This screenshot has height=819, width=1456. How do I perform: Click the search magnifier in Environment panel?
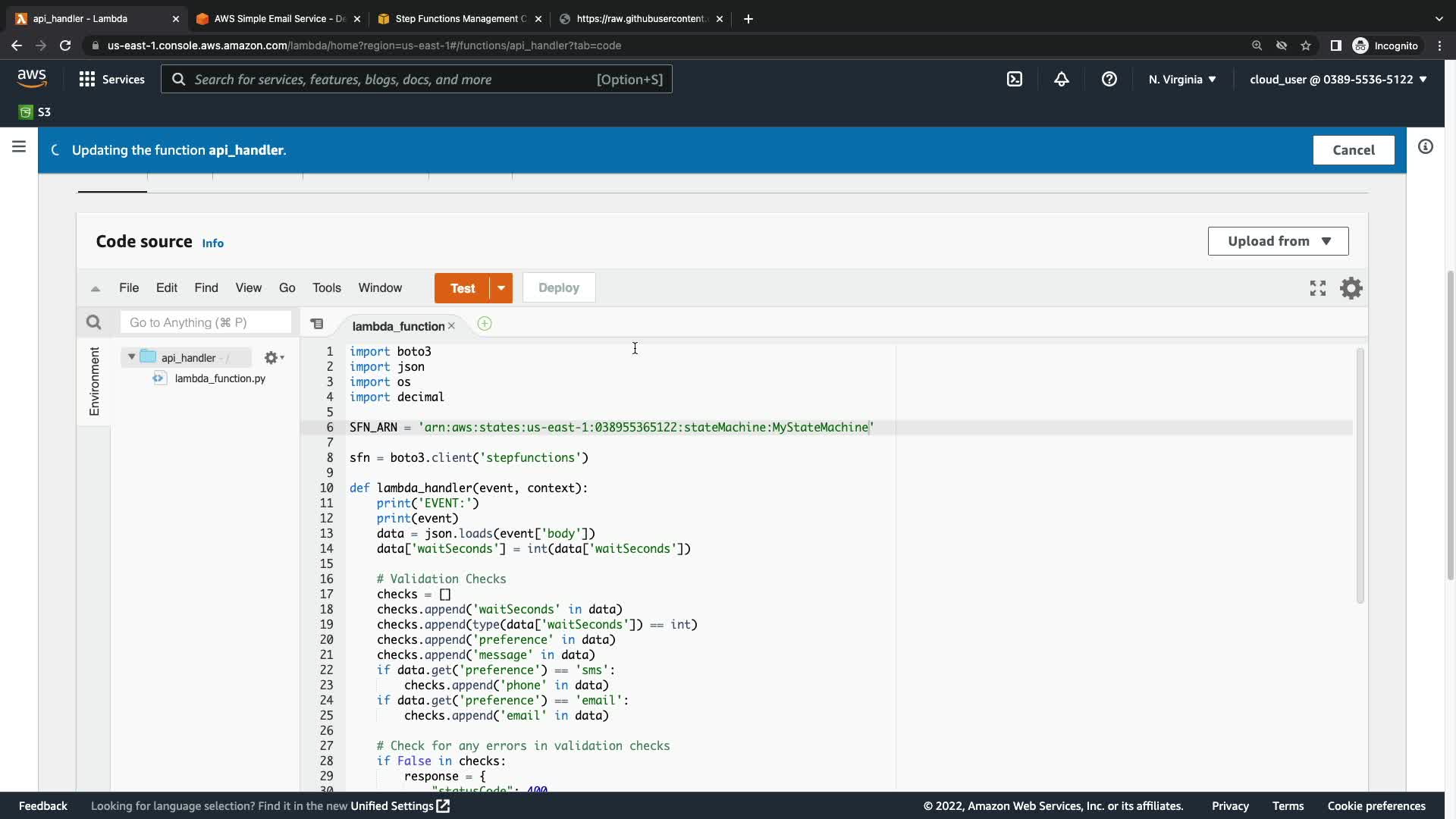[x=93, y=322]
